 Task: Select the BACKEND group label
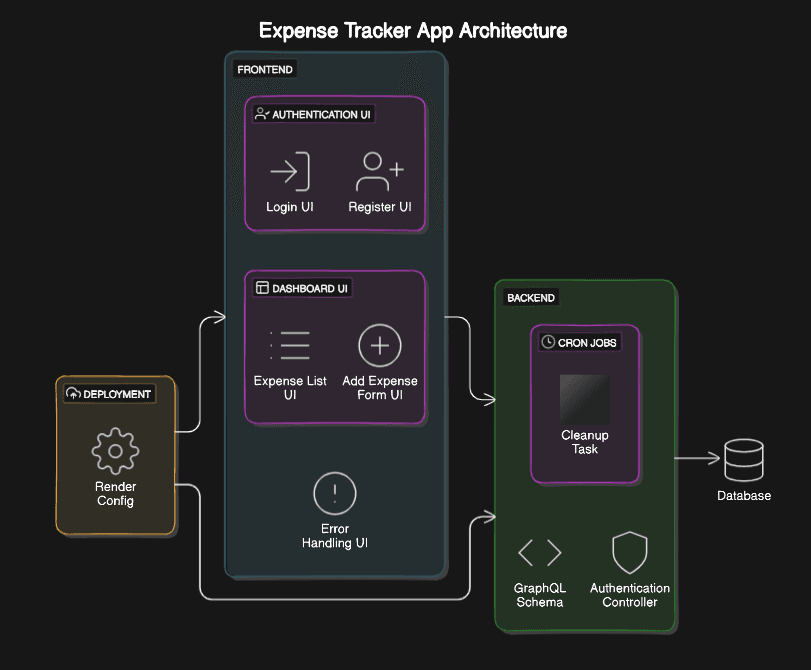[x=530, y=298]
